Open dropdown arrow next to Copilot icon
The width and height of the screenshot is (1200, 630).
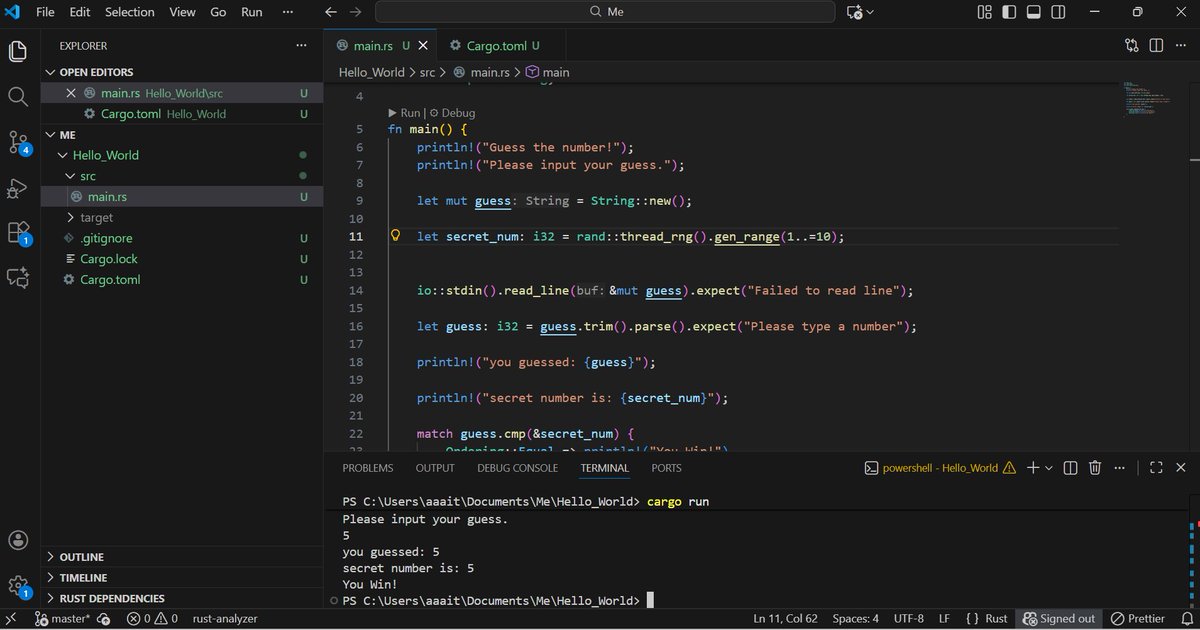871,12
